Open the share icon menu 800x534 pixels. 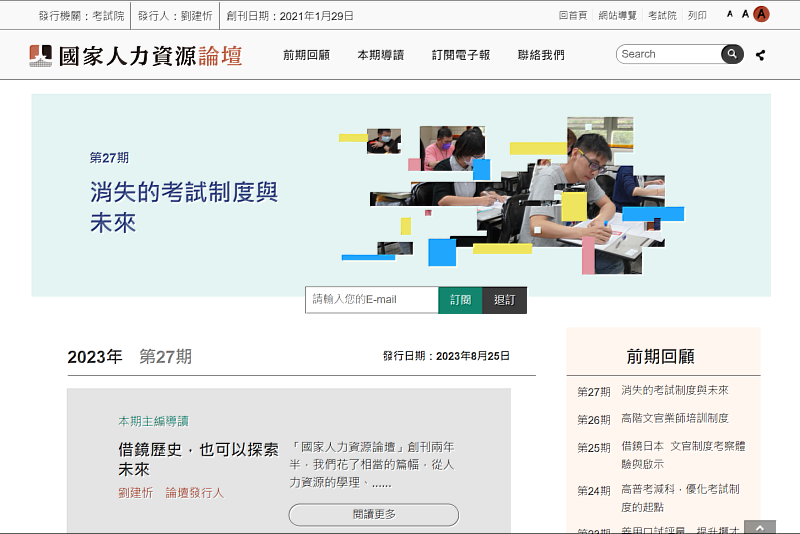tap(761, 55)
